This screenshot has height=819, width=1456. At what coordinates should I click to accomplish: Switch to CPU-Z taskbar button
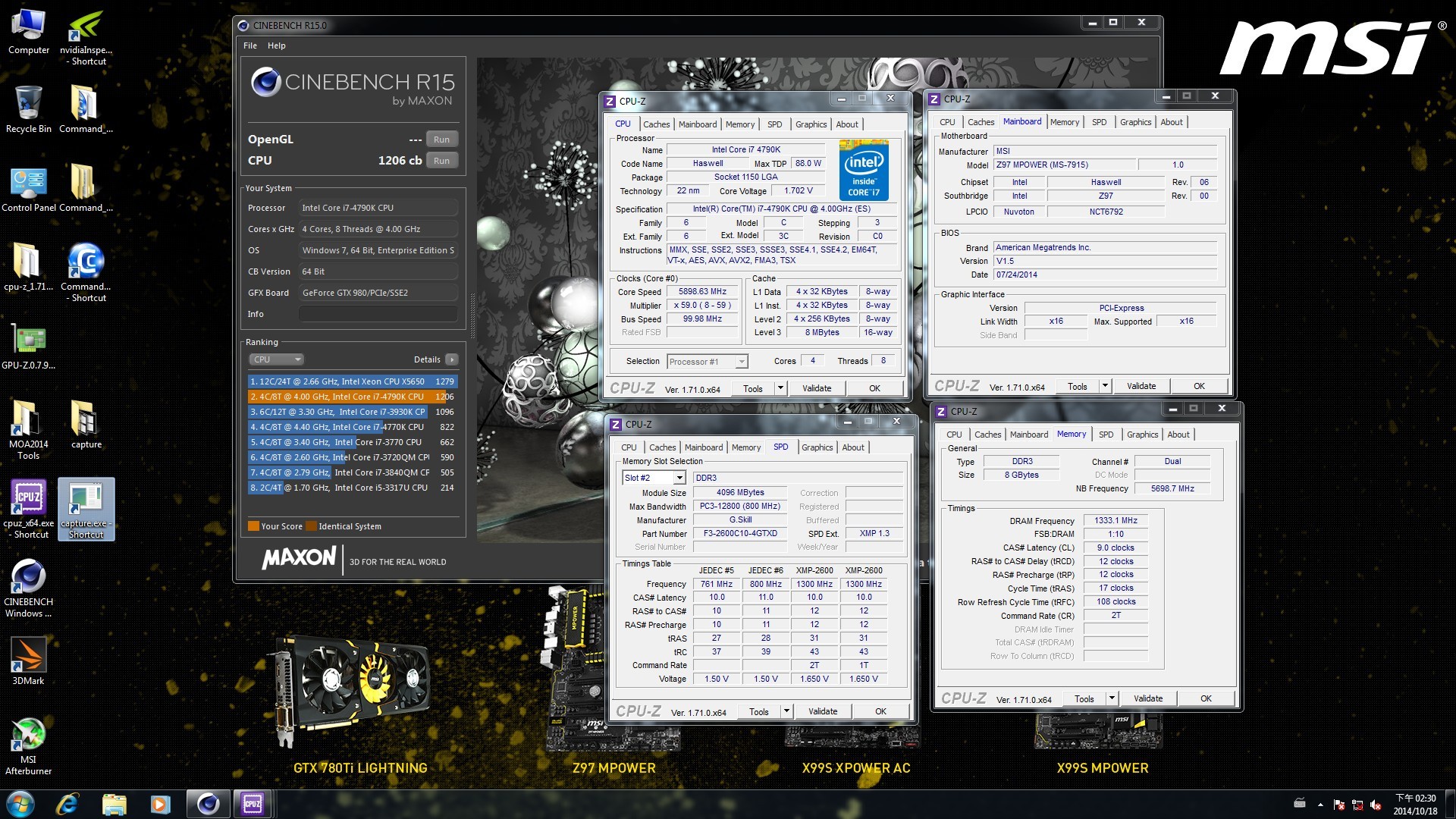[x=253, y=804]
